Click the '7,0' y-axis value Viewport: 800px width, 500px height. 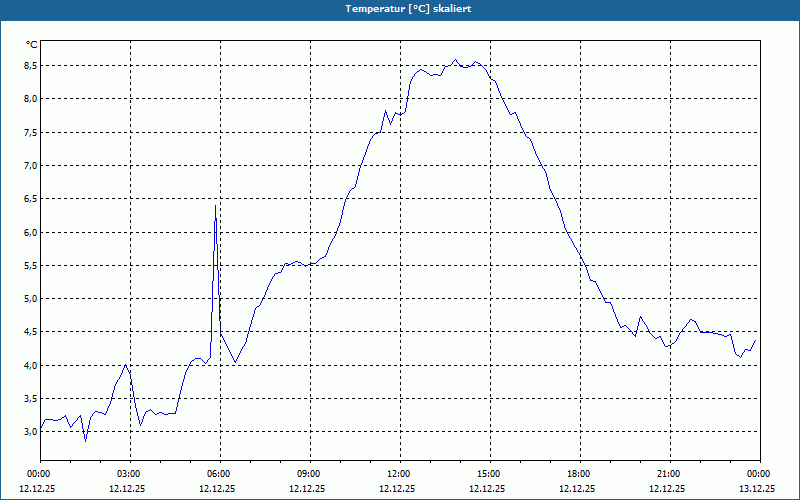click(x=31, y=165)
